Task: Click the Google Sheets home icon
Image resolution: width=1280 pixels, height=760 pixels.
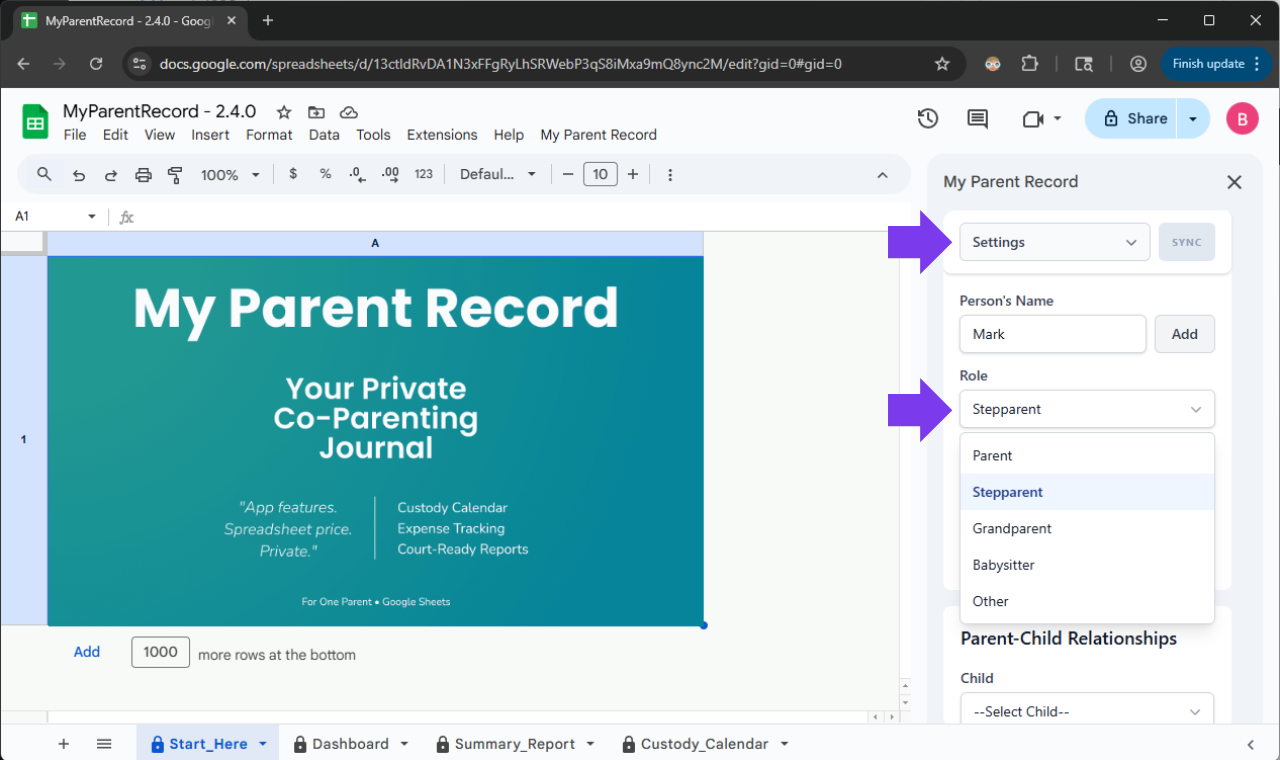Action: pyautogui.click(x=35, y=122)
